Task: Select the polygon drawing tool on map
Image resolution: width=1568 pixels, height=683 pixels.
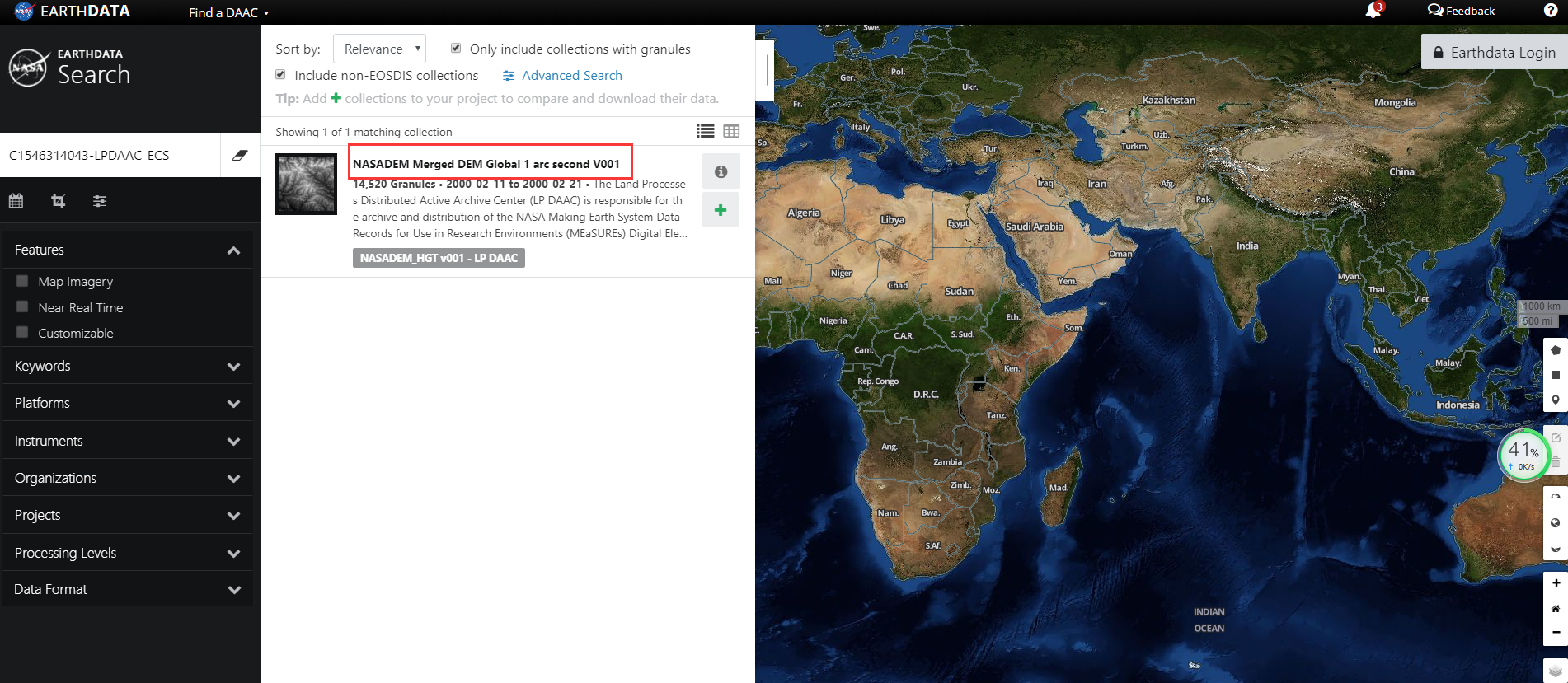Action: [1556, 350]
